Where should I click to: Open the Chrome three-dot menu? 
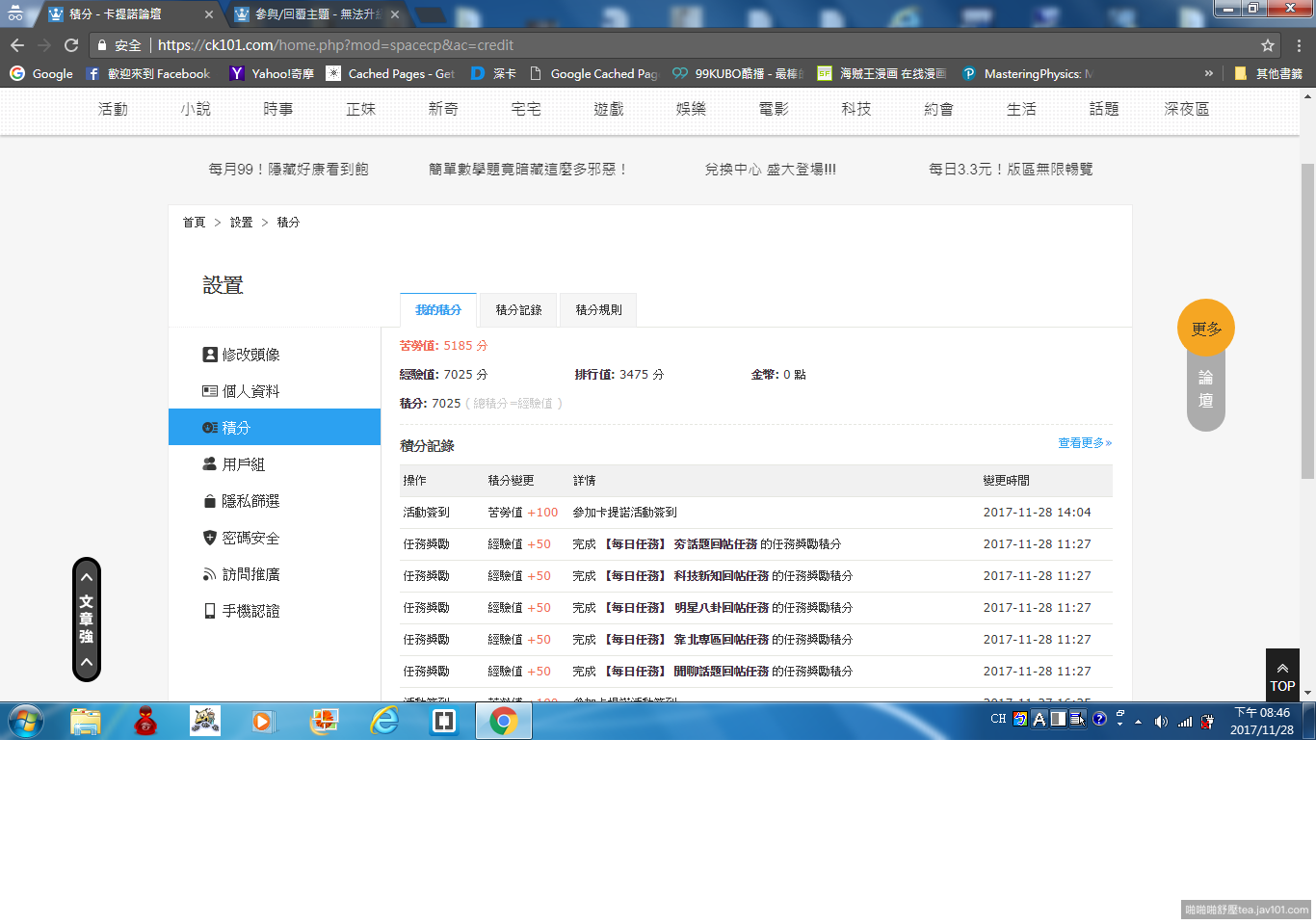pyautogui.click(x=1299, y=45)
